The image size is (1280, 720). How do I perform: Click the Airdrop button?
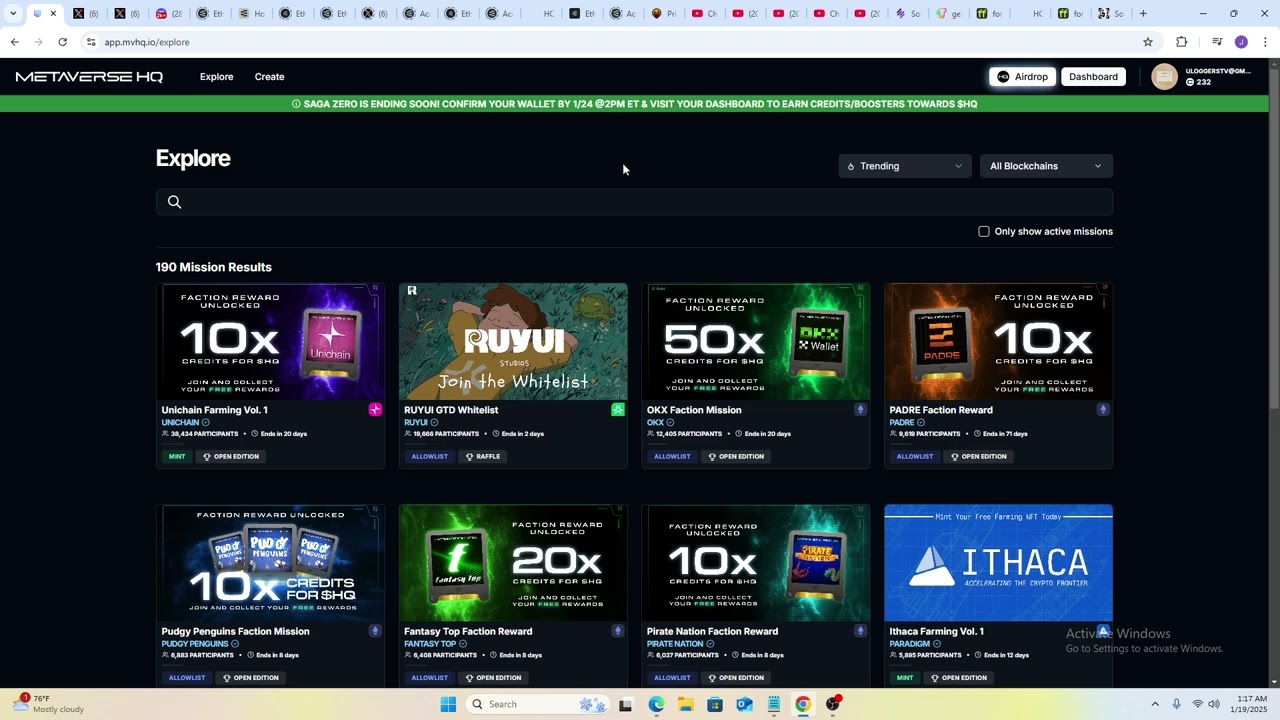(x=1022, y=77)
